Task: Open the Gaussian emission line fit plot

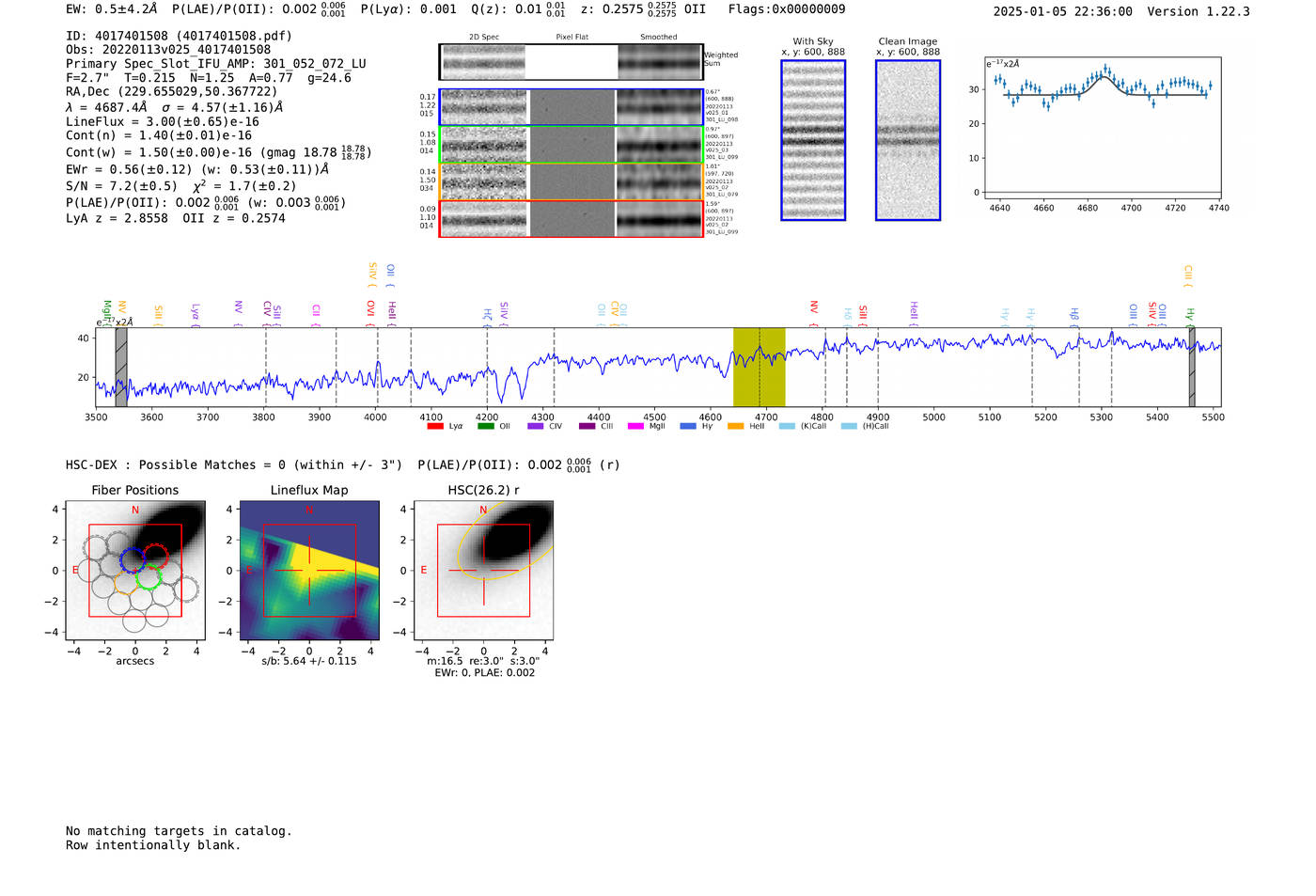Action: click(x=1103, y=129)
